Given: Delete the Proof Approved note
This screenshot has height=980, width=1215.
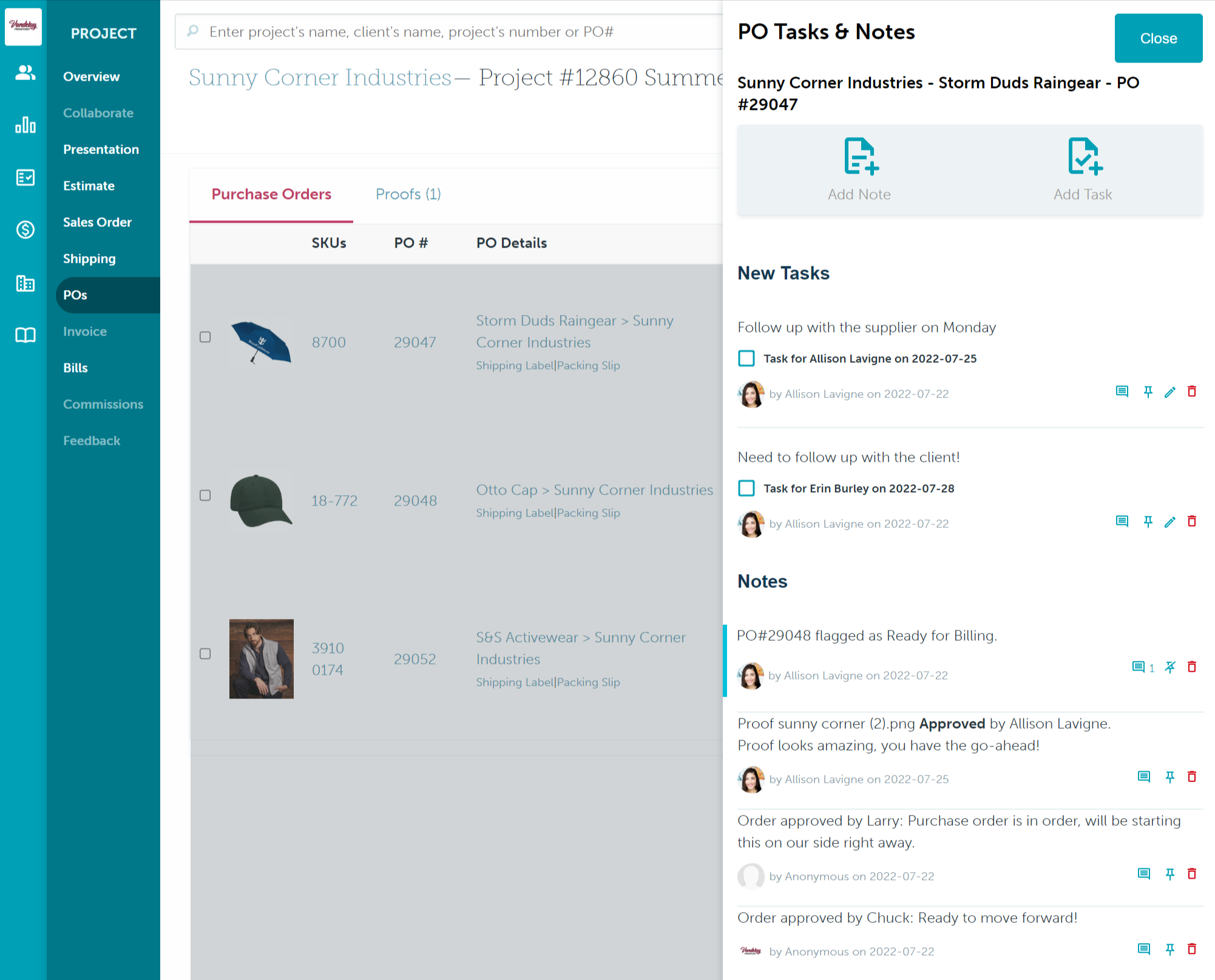Looking at the screenshot, I should (1192, 776).
